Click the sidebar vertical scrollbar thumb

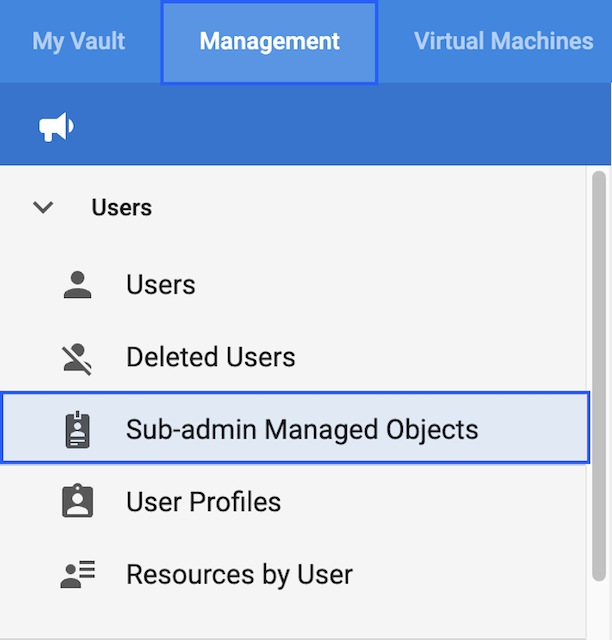pyautogui.click(x=599, y=375)
